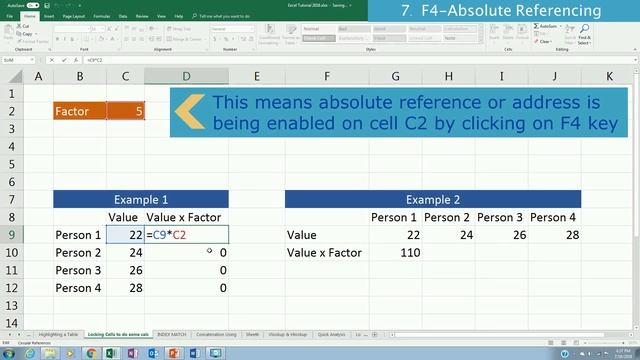
Task: Toggle Underline formatting in Font group
Action: 72,39
